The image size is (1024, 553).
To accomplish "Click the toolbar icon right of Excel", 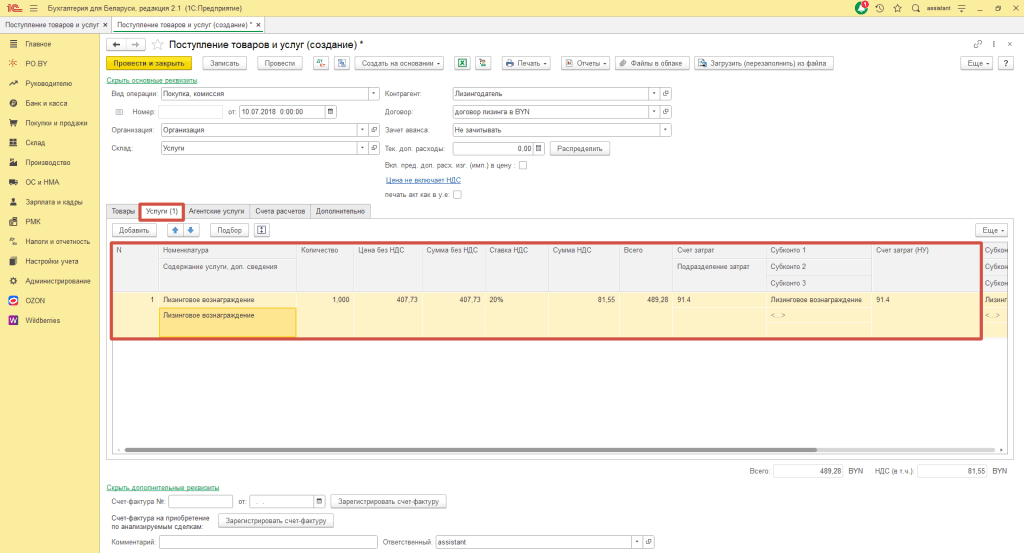I will [483, 63].
